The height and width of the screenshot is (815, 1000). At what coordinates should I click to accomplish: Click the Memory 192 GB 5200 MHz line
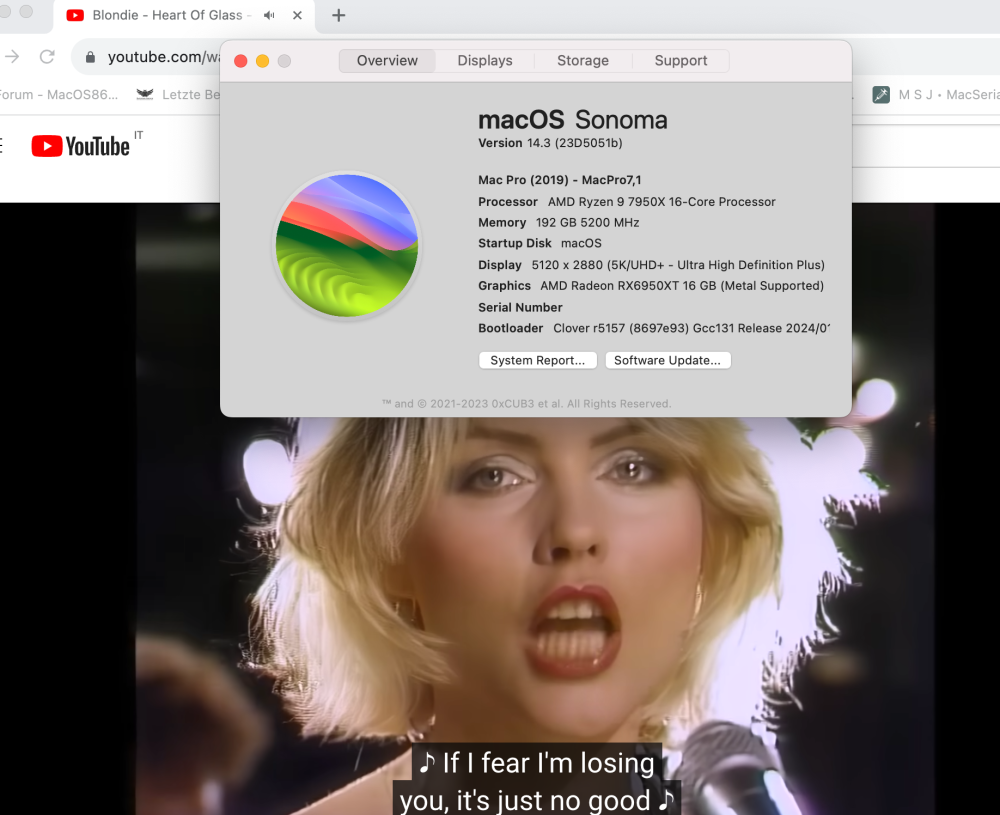[559, 223]
